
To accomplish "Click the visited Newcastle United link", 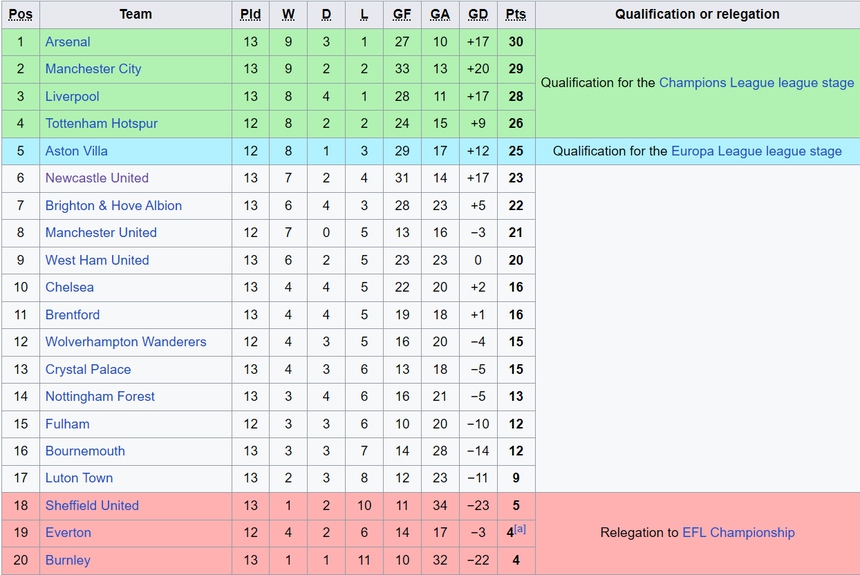I will click(96, 178).
